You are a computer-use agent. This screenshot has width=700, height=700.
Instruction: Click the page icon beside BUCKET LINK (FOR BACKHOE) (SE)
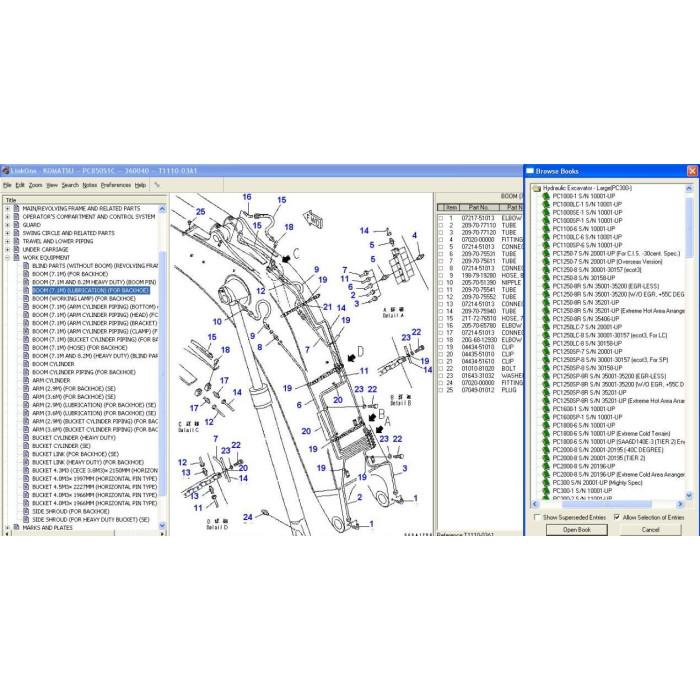26,454
